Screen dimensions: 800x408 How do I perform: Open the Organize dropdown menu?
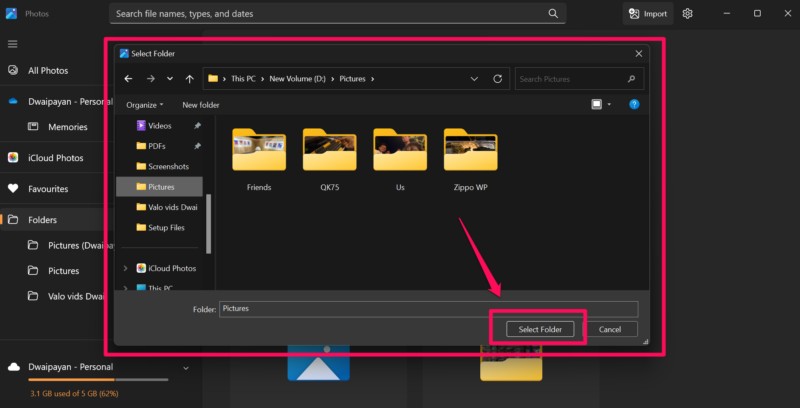(x=144, y=104)
